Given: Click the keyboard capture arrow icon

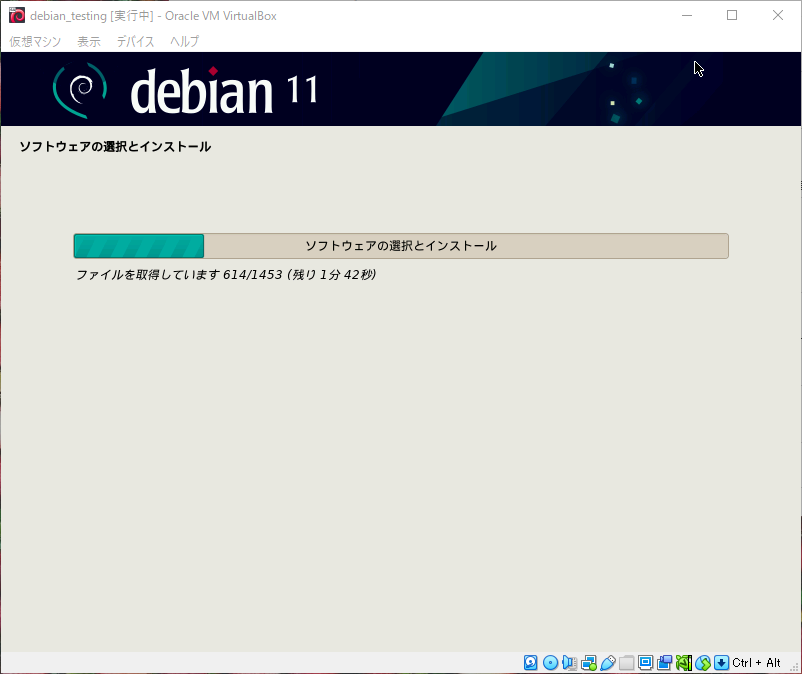Looking at the screenshot, I should (722, 663).
